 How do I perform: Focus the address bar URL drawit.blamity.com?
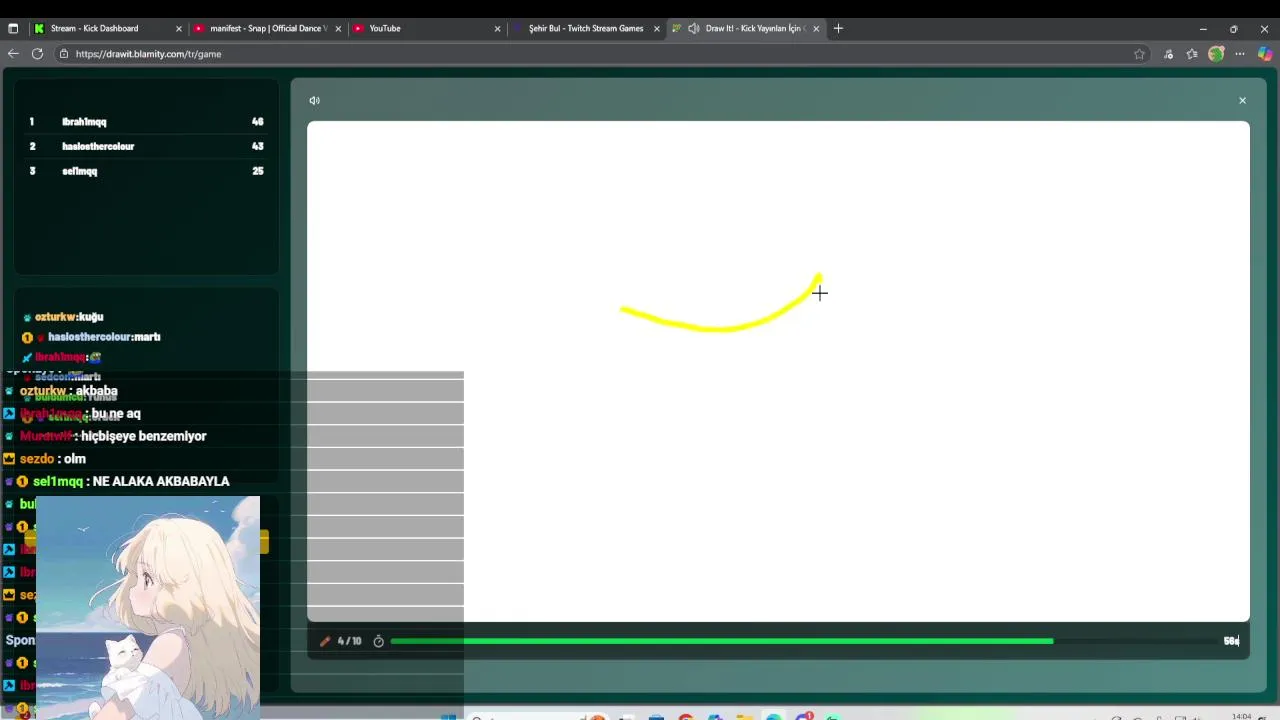click(148, 54)
